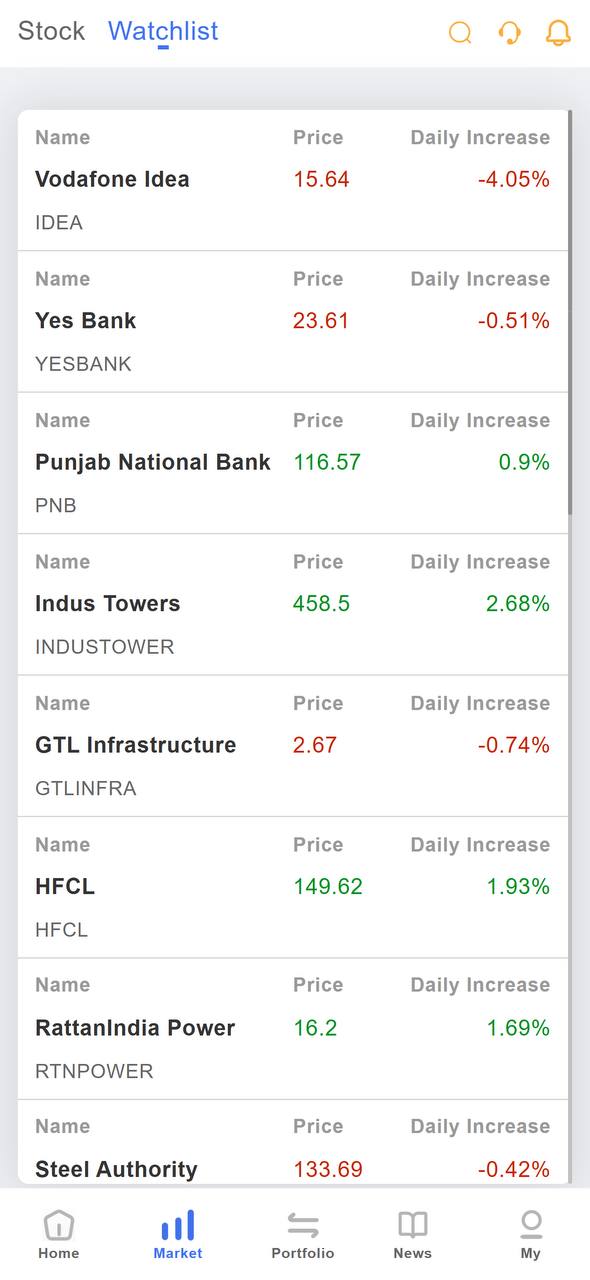Open the search magnifier icon
The height and width of the screenshot is (1280, 590).
click(460, 33)
